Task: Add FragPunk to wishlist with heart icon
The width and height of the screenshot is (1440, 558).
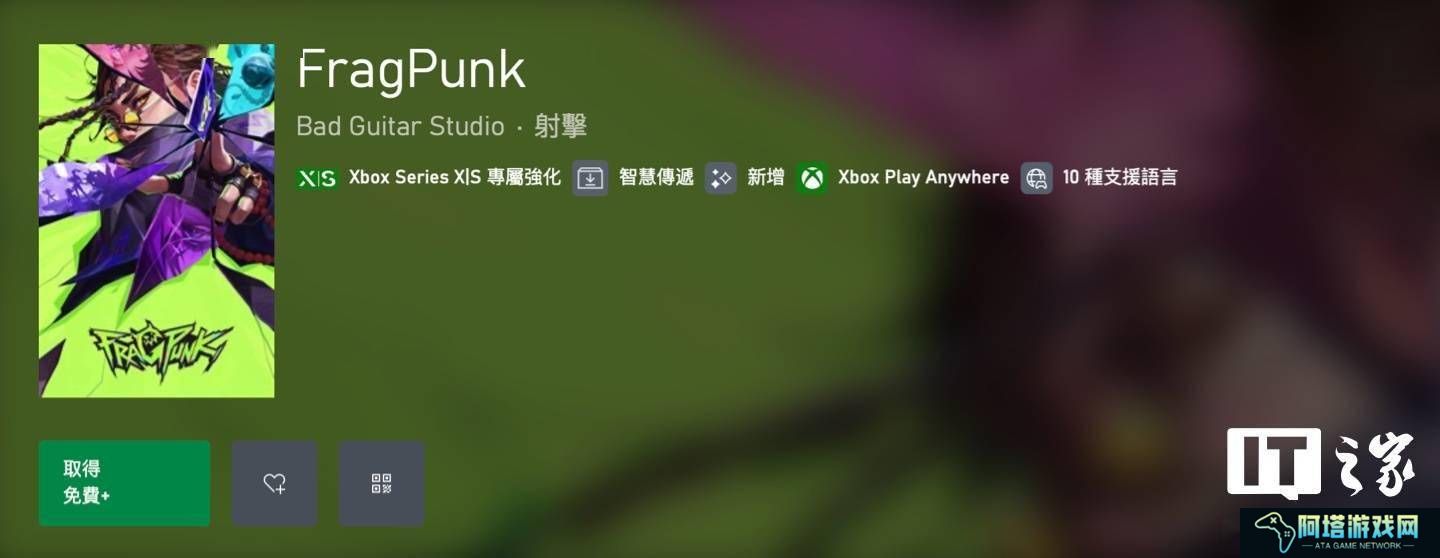Action: point(275,483)
